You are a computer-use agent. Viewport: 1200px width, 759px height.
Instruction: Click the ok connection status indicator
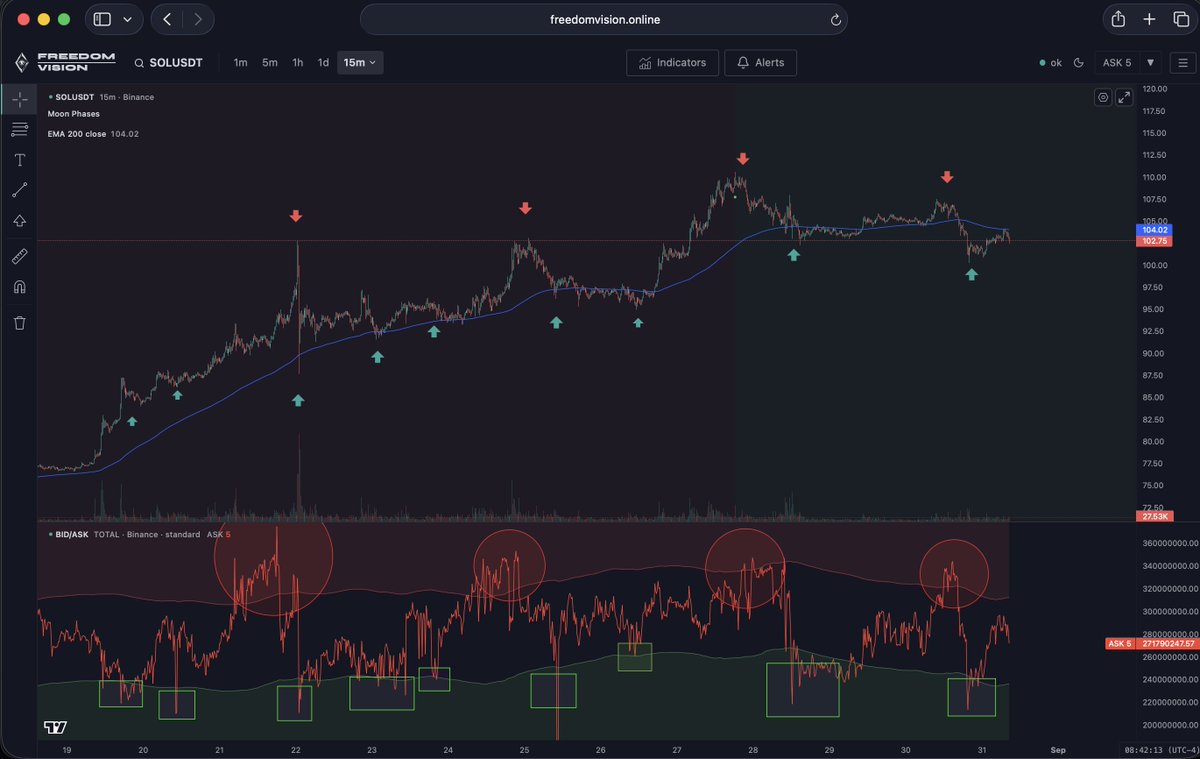[1051, 63]
